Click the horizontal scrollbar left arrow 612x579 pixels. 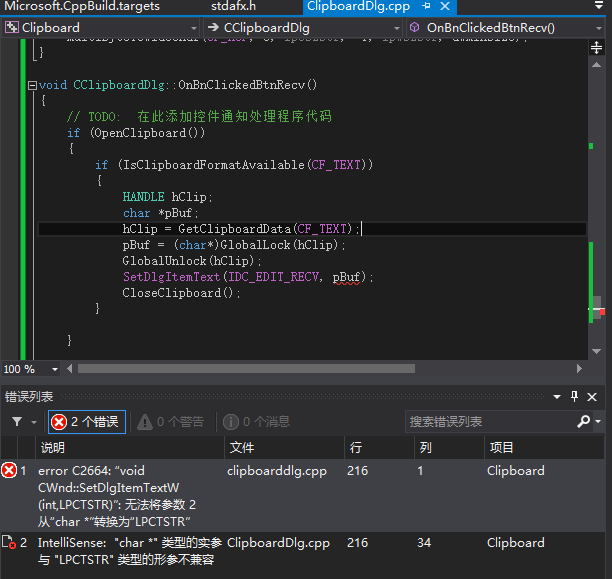(69, 369)
